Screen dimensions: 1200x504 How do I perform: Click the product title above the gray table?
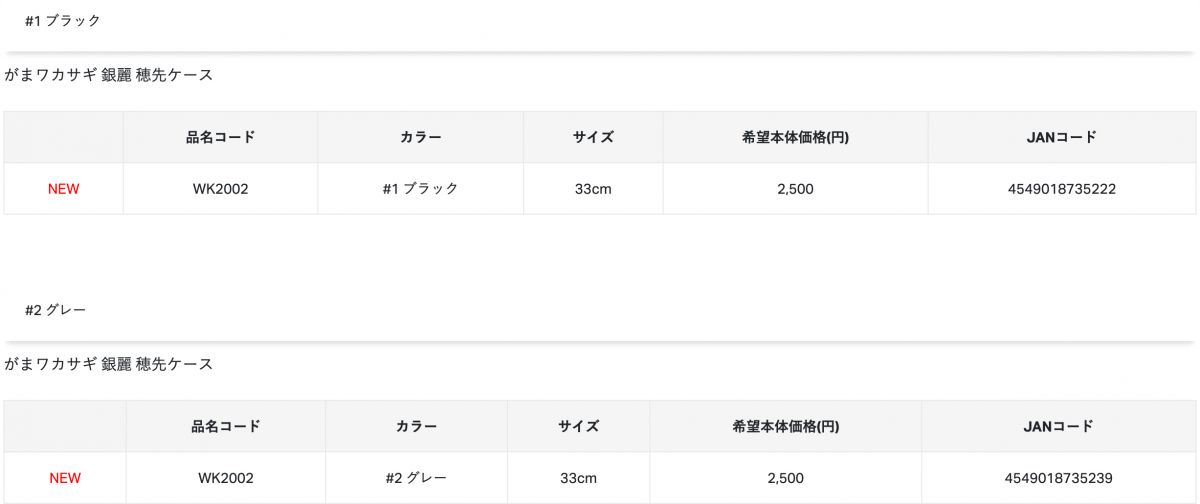point(109,364)
